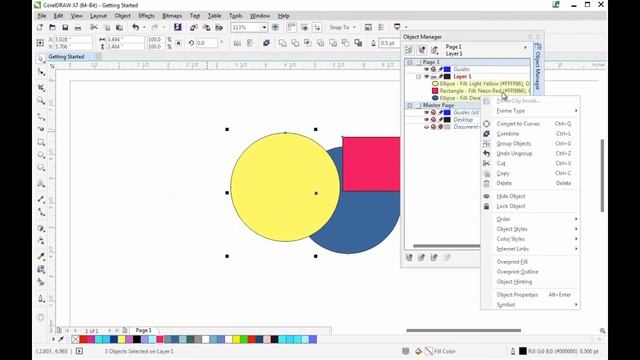The image size is (640, 360).
Task: Open the Bitmaps menu
Action: coord(172,16)
